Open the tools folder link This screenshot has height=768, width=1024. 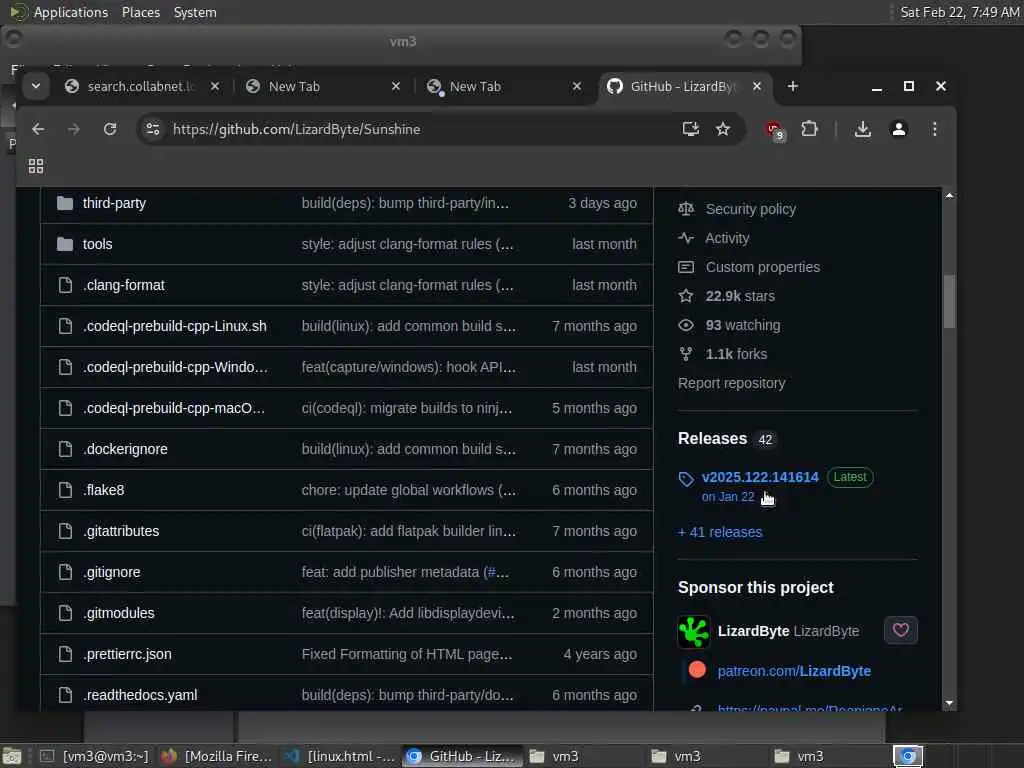click(97, 244)
